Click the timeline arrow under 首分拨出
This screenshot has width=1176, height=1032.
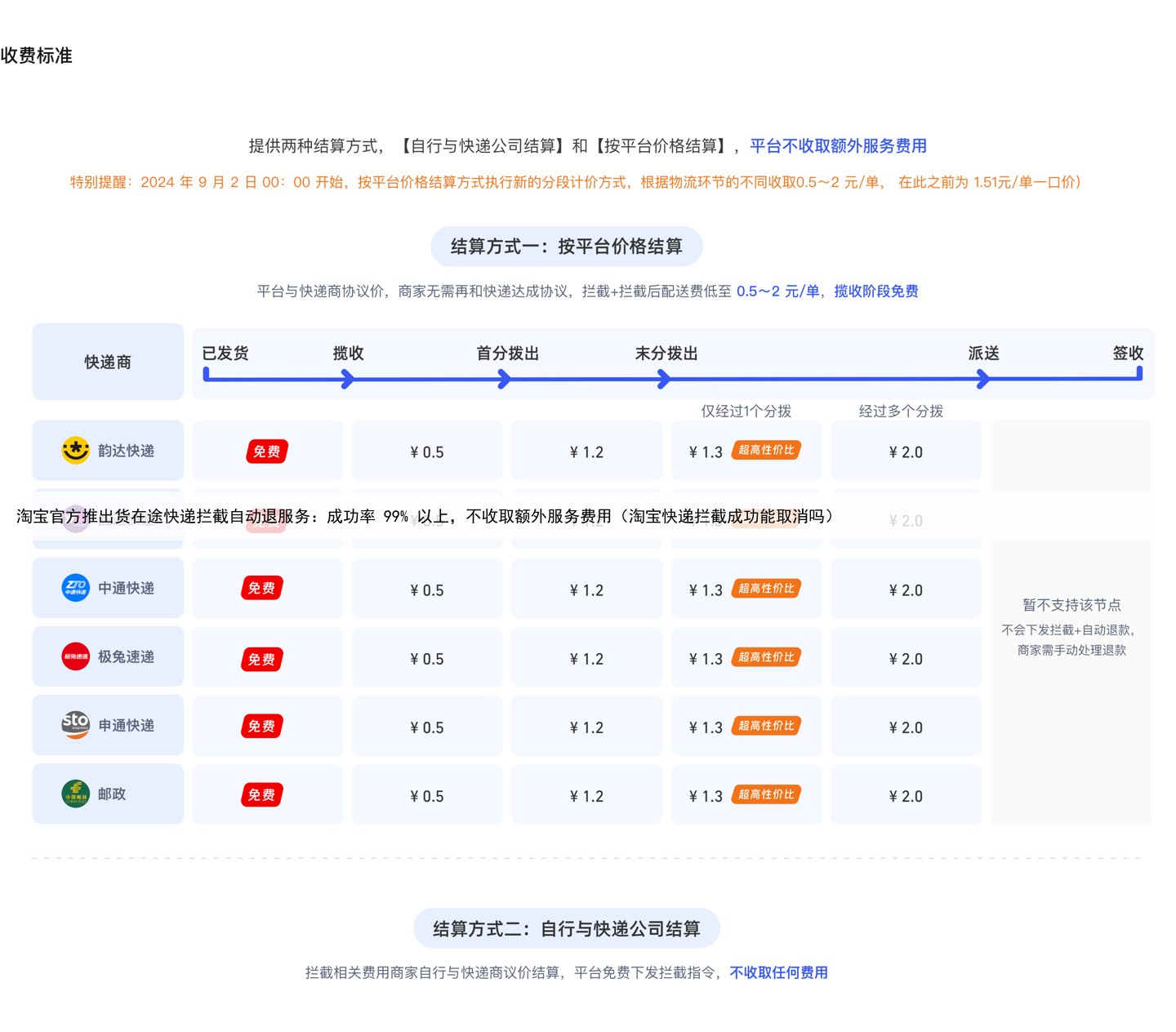(505, 379)
